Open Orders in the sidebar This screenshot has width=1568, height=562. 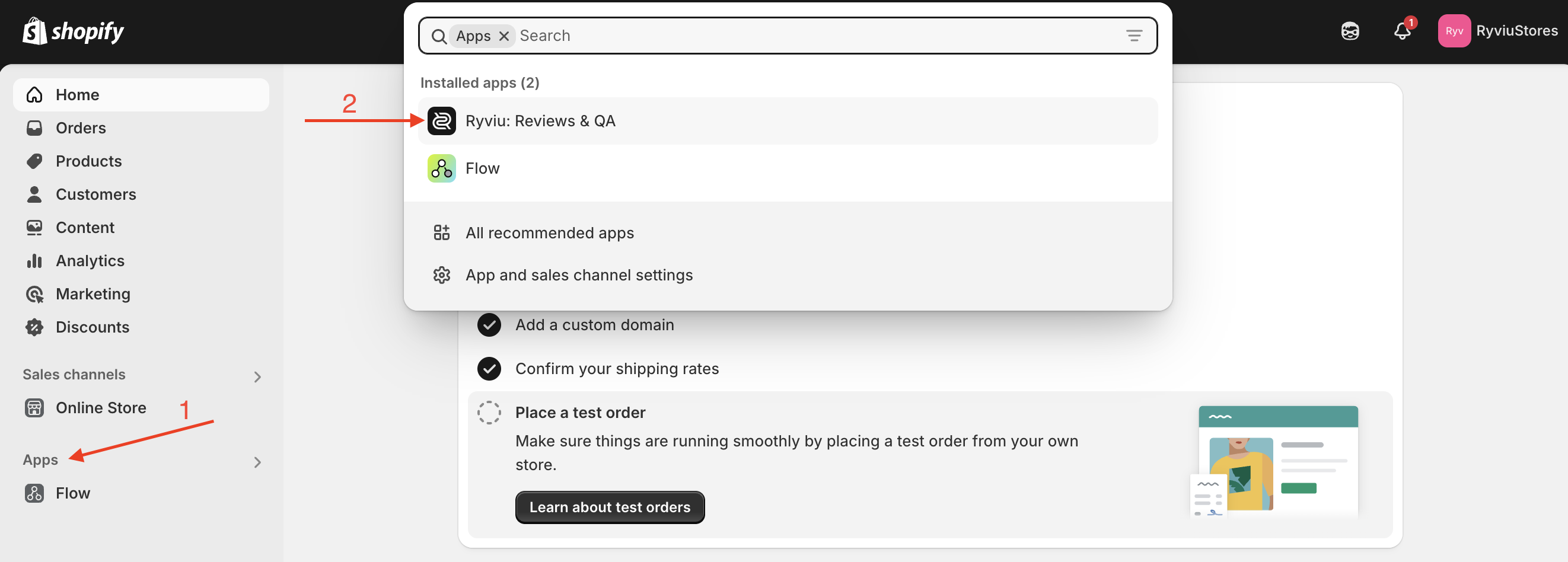141,127
